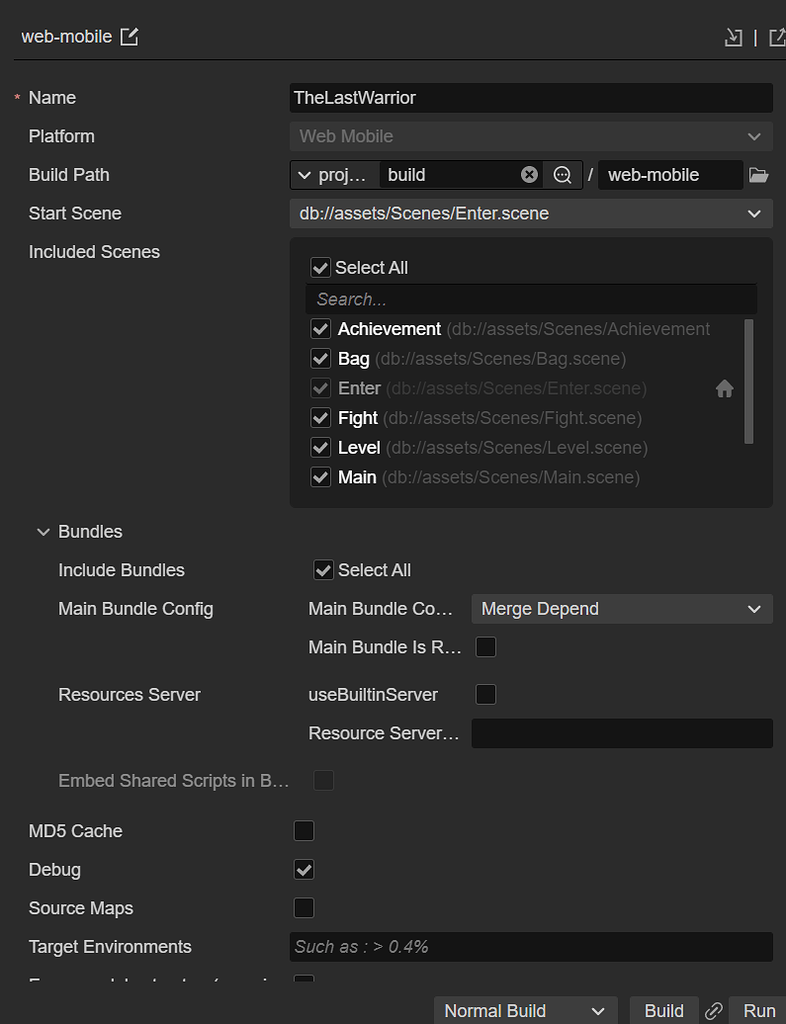Uncheck the Fight scene

click(320, 418)
